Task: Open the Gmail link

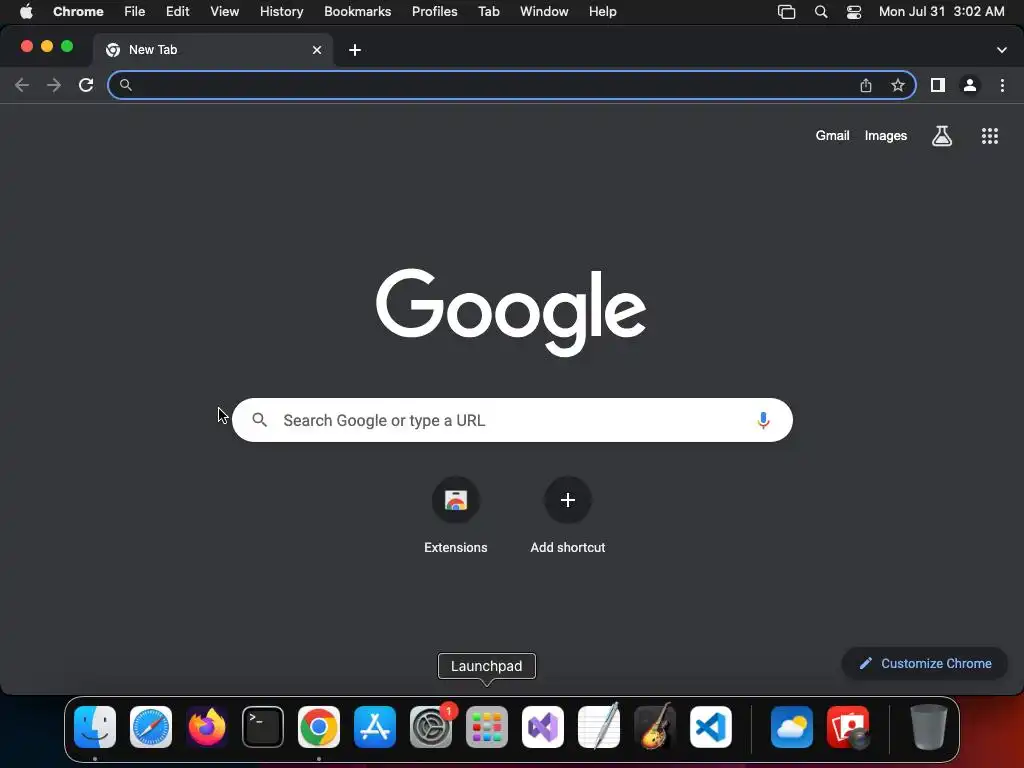Action: (x=832, y=136)
